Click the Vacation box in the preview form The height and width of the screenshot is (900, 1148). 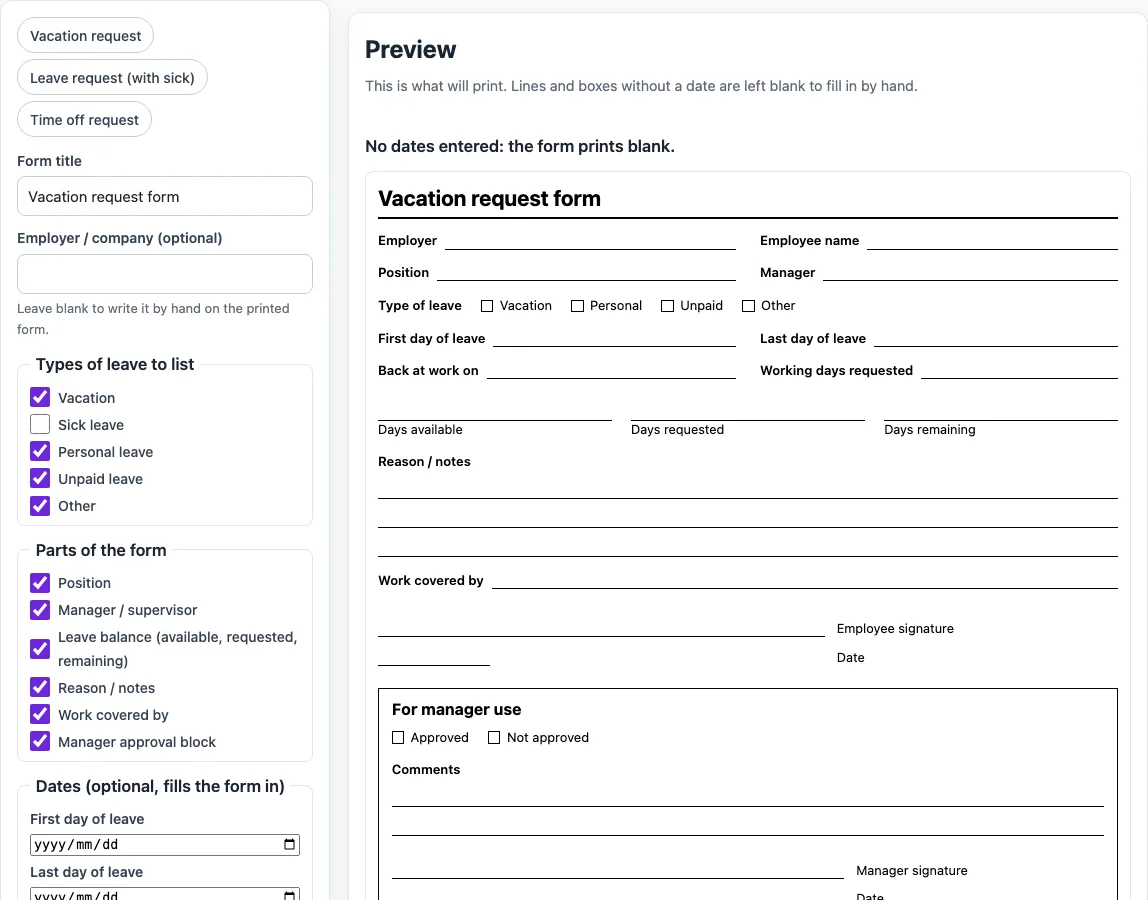487,306
